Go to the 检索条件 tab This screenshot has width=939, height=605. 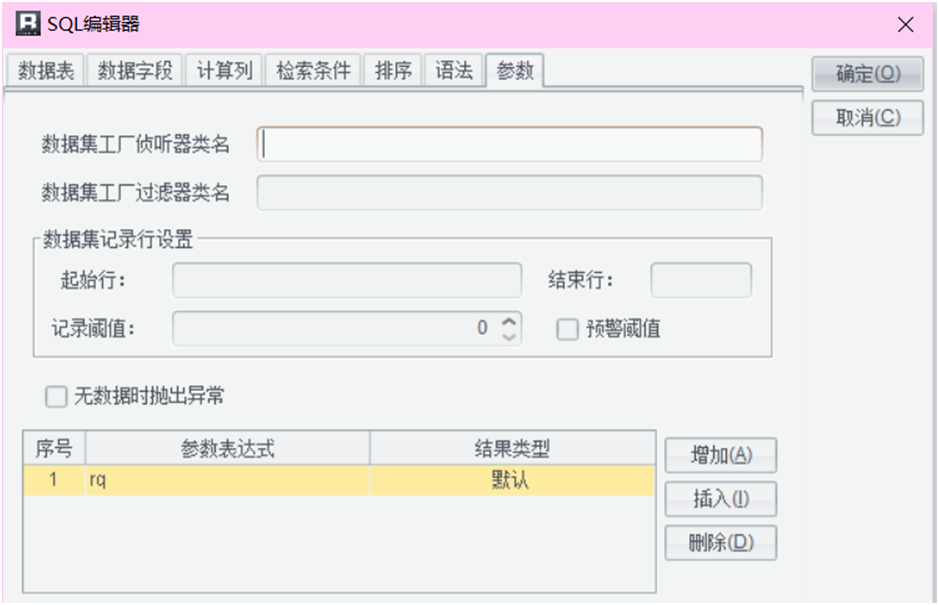point(313,72)
